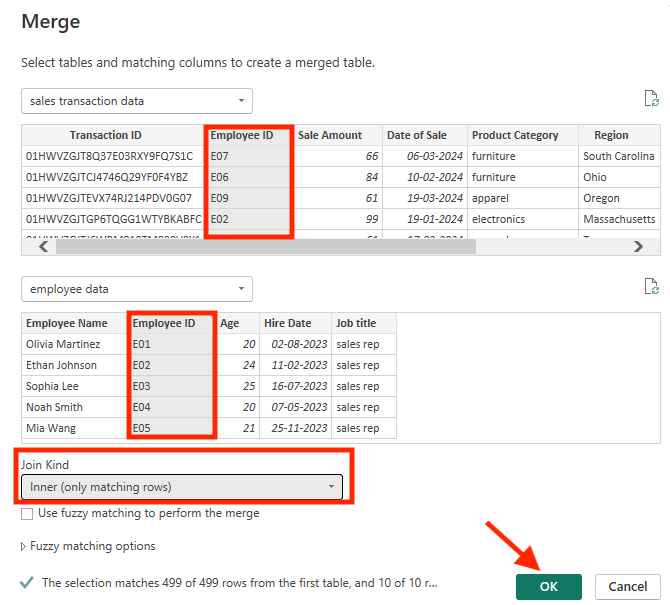This screenshot has width=670, height=605.
Task: Click cell E04 in employee table
Action: (171, 407)
